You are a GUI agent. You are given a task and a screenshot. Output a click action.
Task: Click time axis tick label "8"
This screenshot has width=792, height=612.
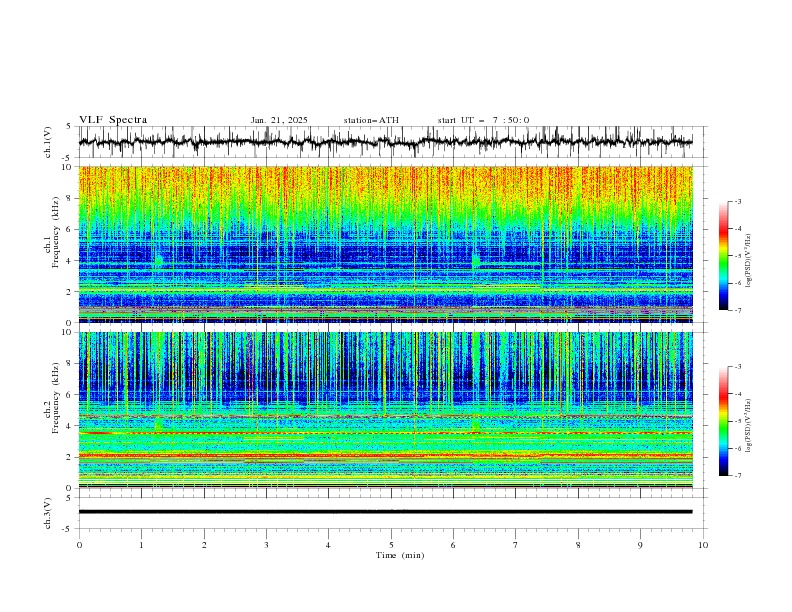pos(578,545)
